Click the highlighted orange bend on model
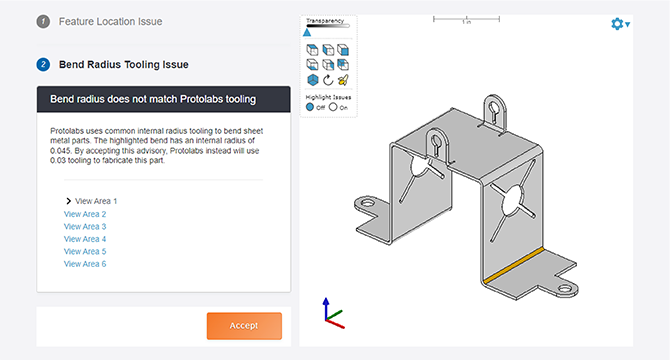The width and height of the screenshot is (670, 360). pyautogui.click(x=514, y=265)
